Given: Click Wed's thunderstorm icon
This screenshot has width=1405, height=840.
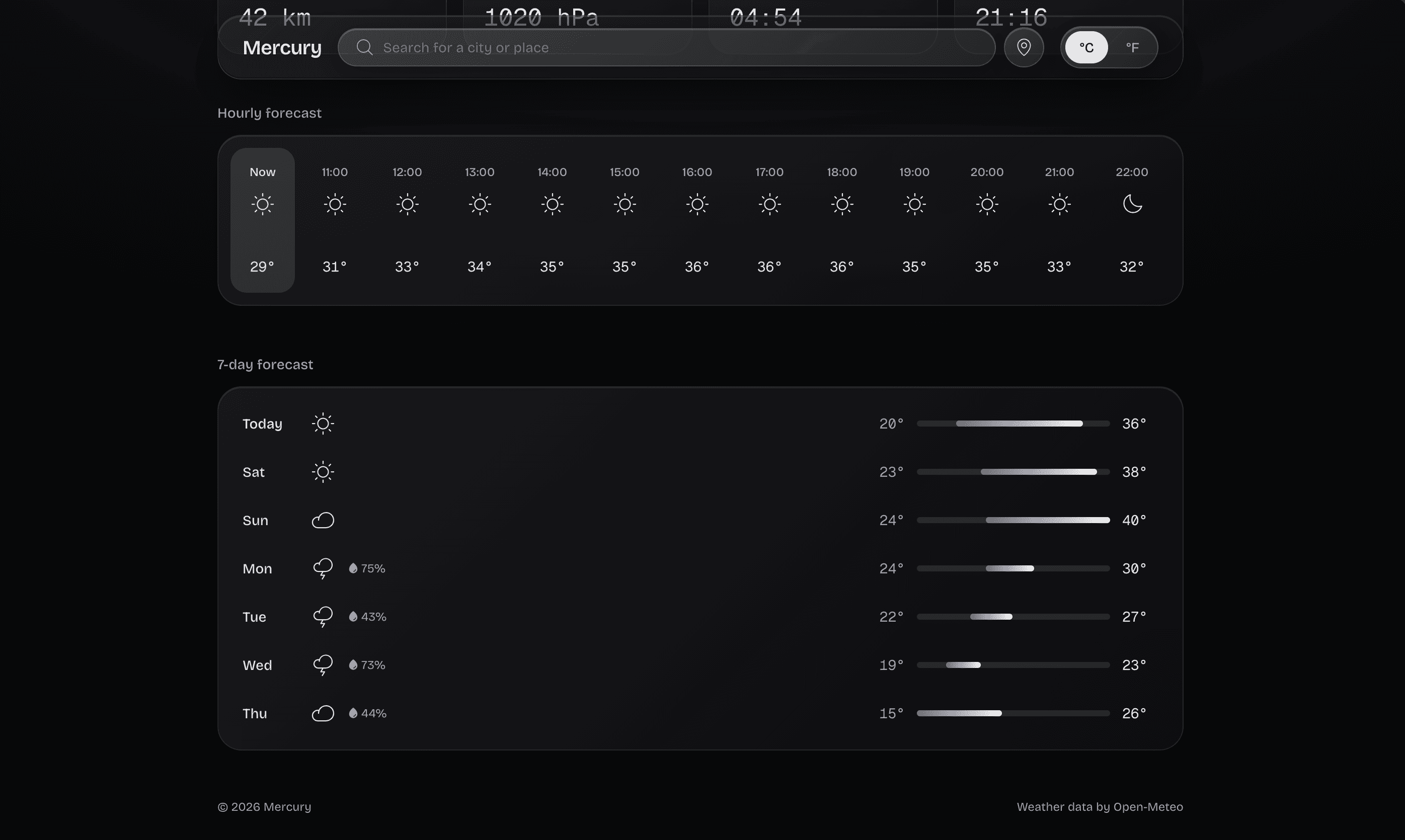Looking at the screenshot, I should (x=323, y=665).
